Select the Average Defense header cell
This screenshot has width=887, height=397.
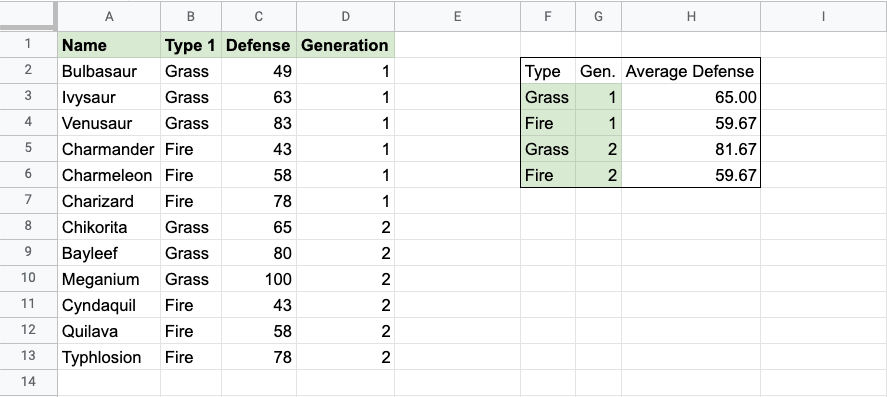click(691, 71)
